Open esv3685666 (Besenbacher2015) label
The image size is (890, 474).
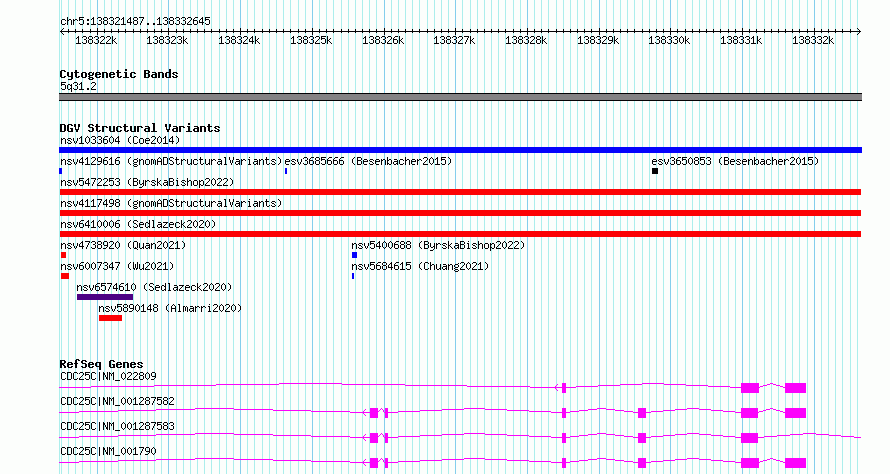(368, 161)
